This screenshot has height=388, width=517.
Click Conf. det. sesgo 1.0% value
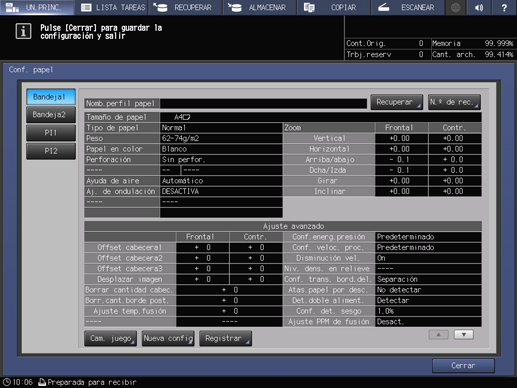[428, 311]
